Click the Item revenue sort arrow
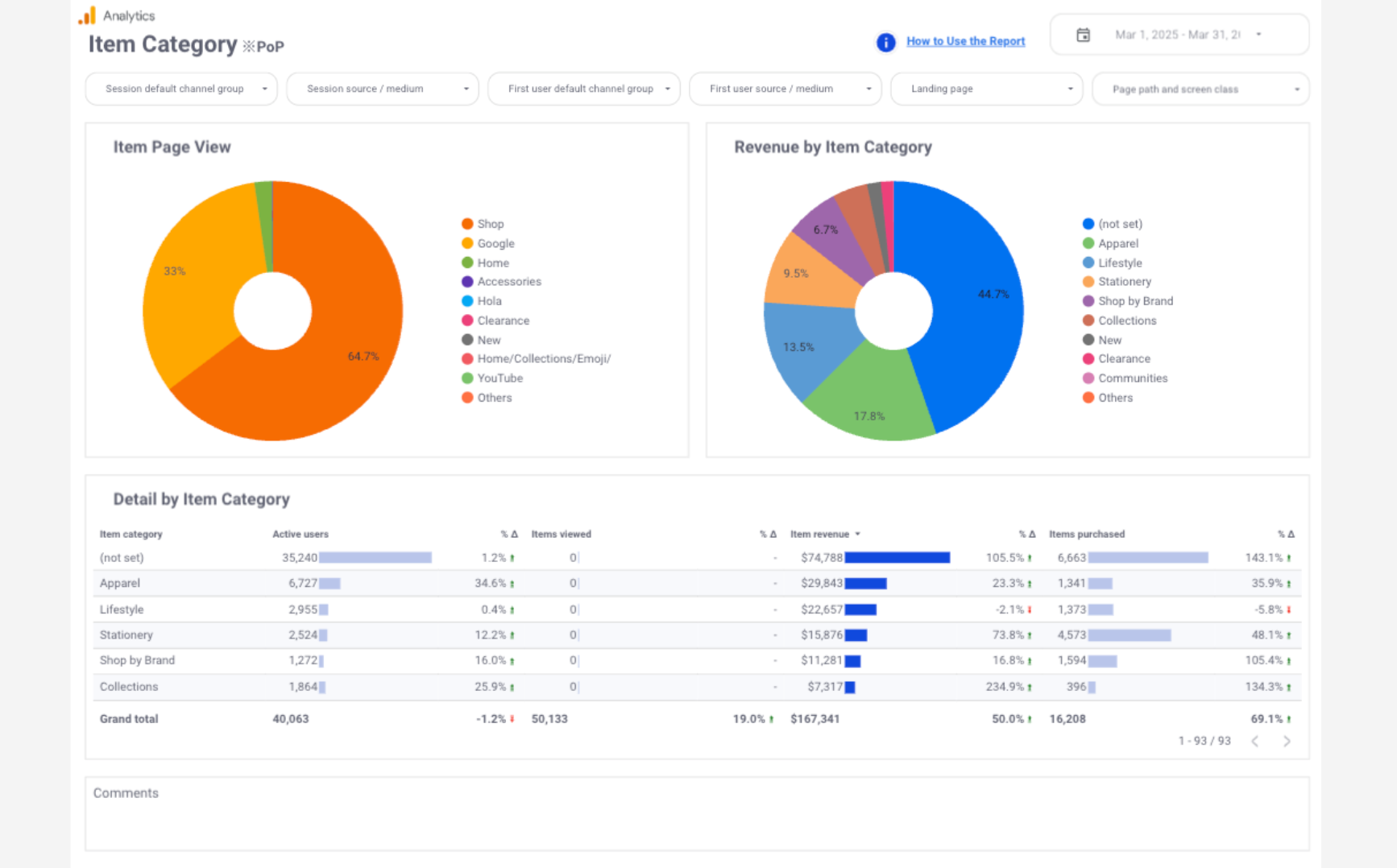This screenshot has height=868, width=1397. [858, 535]
